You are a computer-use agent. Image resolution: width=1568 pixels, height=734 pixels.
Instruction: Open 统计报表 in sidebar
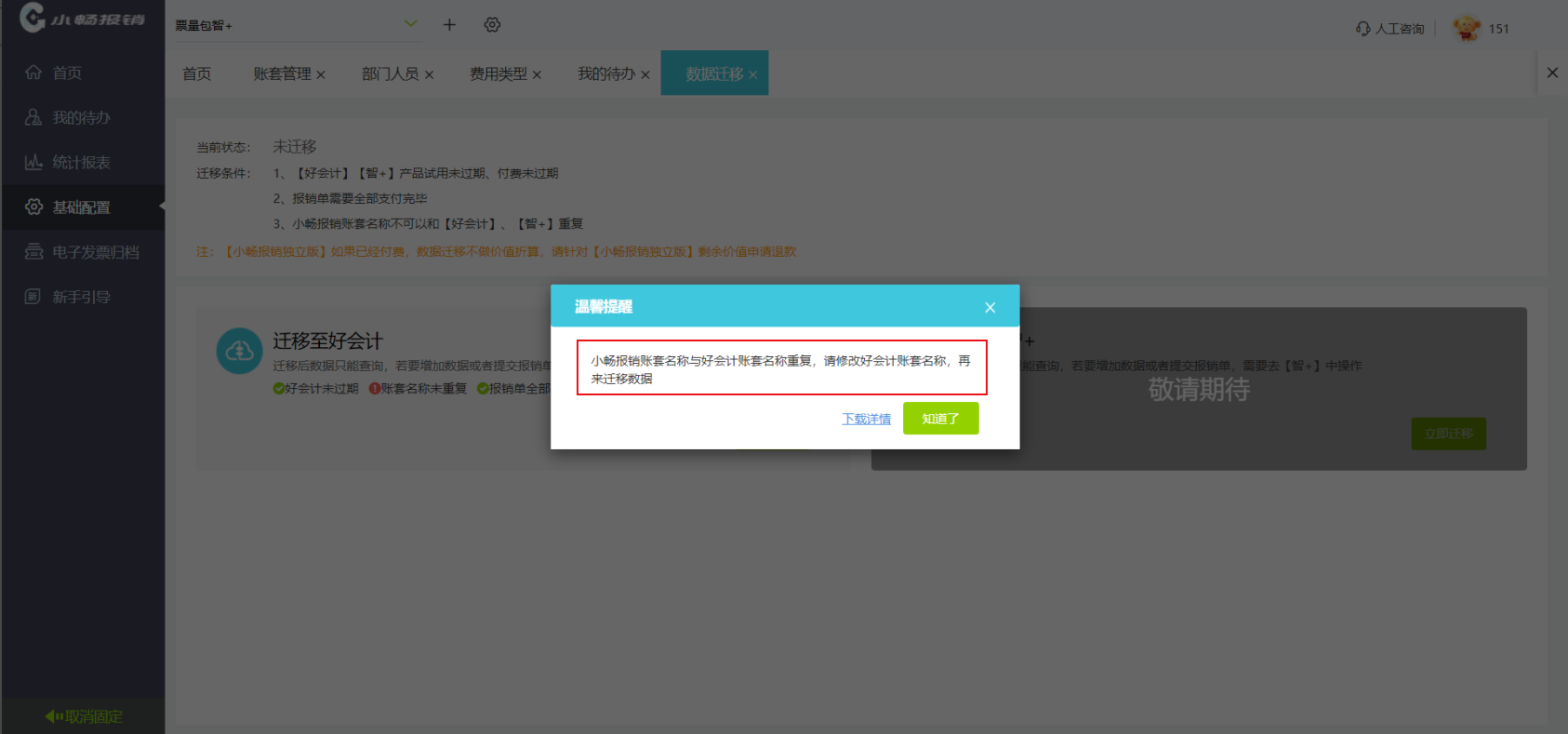(81, 163)
